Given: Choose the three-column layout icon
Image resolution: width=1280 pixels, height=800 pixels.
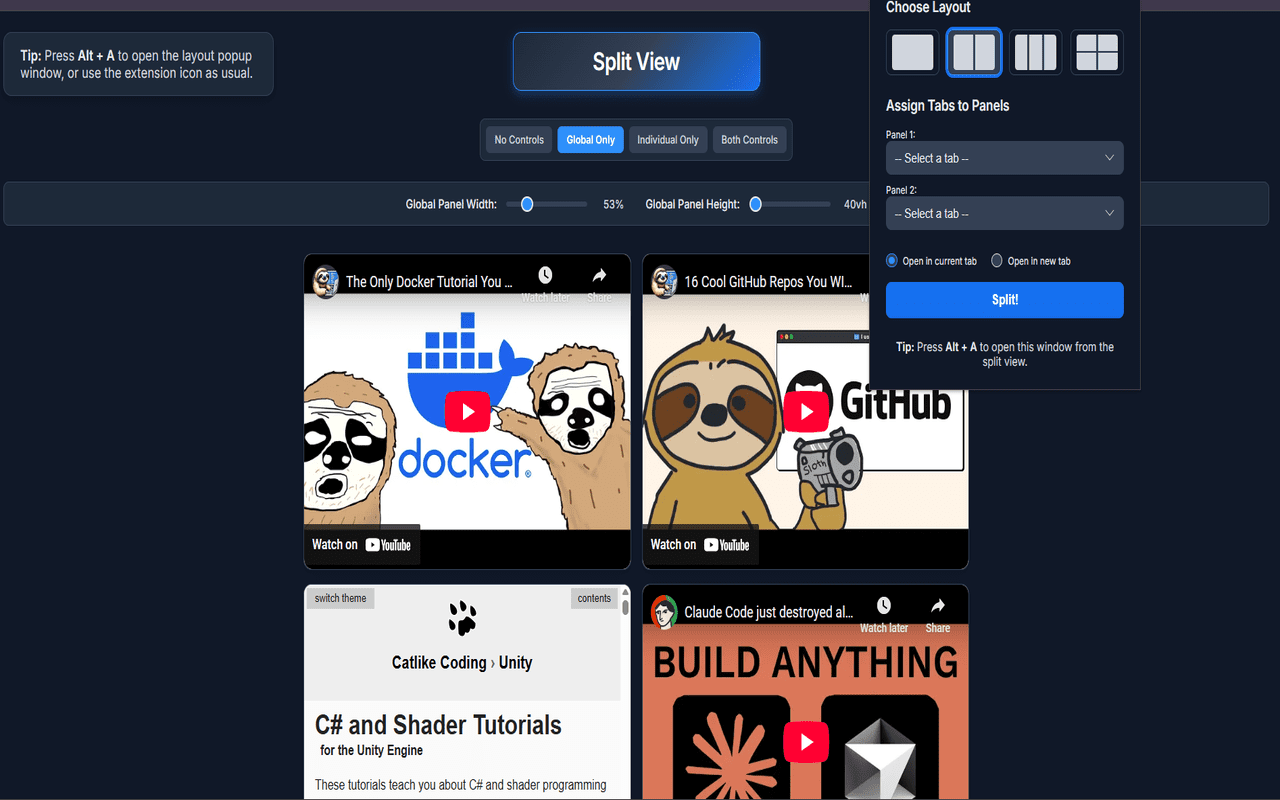Looking at the screenshot, I should tap(1035, 52).
